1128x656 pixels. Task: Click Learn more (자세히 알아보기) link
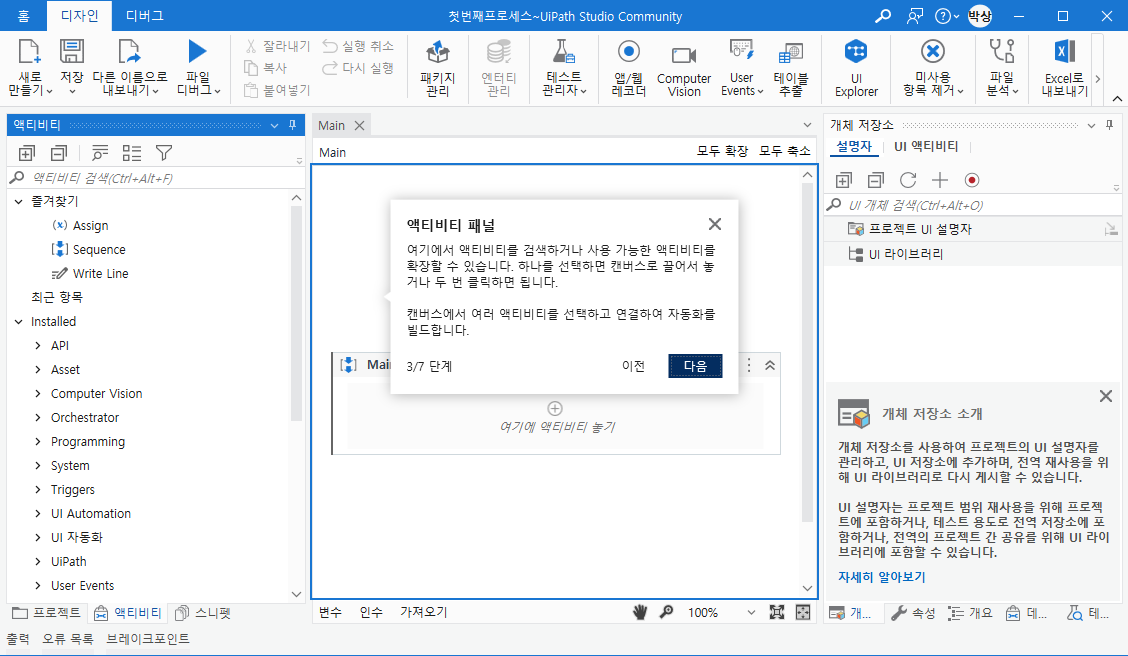pyautogui.click(x=881, y=577)
